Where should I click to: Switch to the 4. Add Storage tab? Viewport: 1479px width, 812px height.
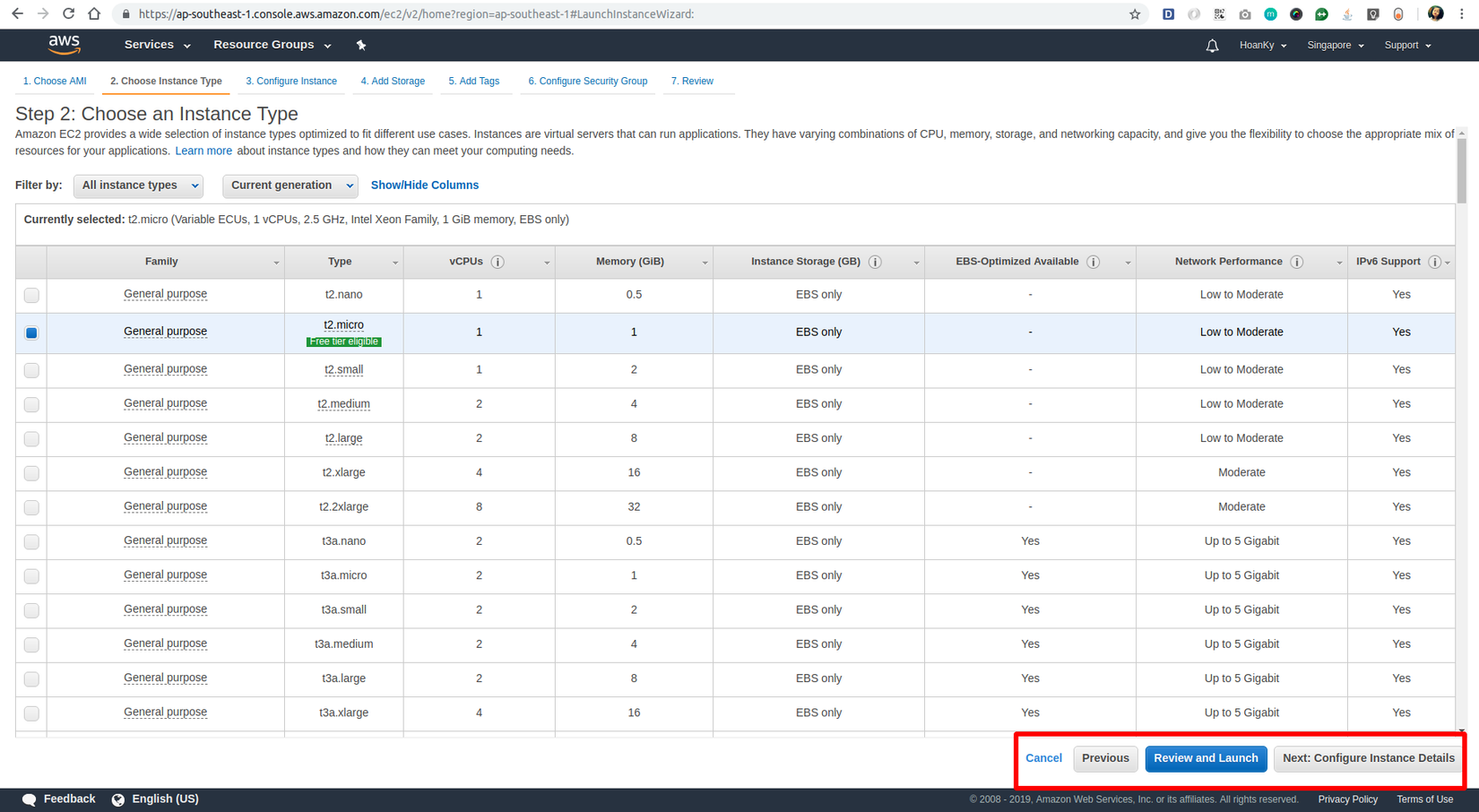(x=393, y=82)
